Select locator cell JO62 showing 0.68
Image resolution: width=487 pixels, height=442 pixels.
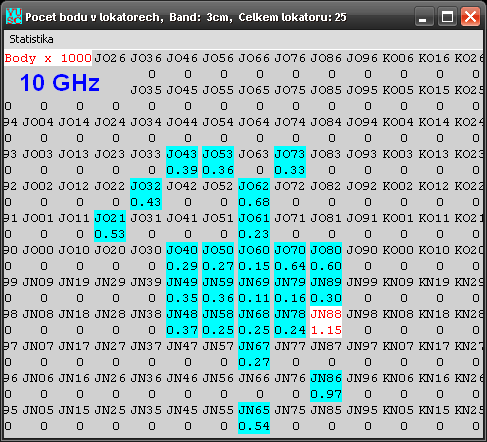254,194
